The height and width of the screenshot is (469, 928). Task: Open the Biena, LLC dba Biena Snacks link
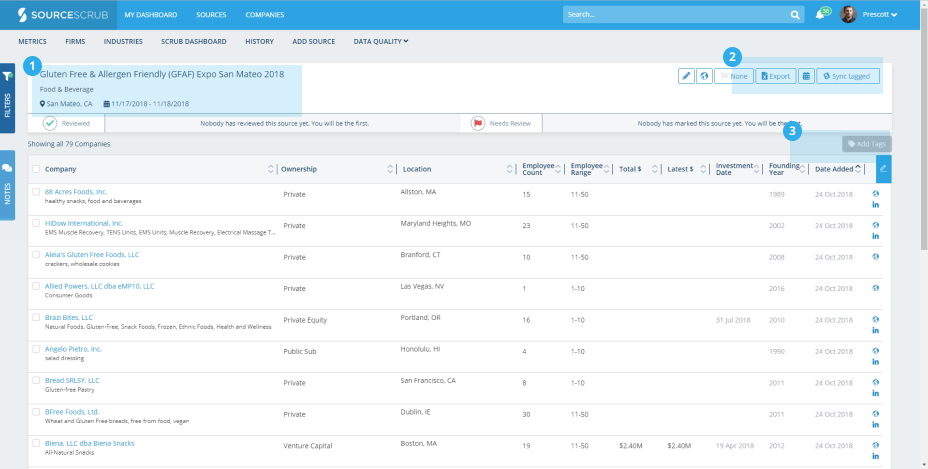(89, 443)
